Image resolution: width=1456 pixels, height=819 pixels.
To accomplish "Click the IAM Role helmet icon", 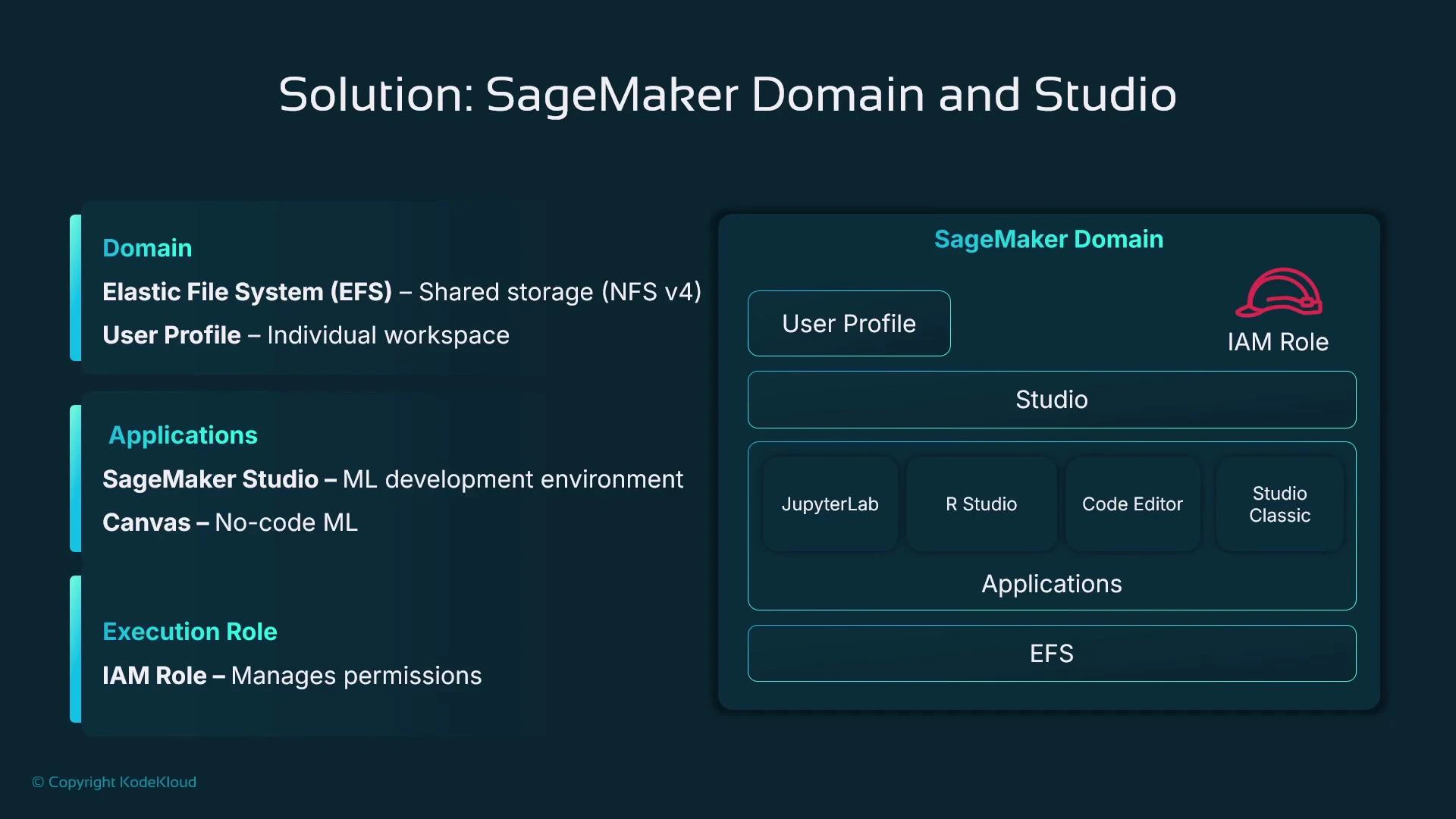I will (x=1280, y=293).
